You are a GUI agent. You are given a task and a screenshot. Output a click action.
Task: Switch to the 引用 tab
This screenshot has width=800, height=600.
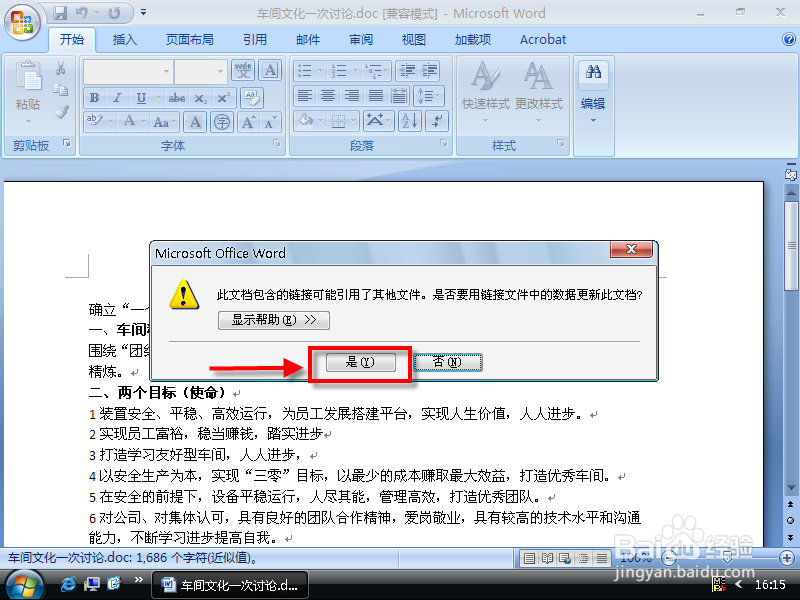[x=255, y=39]
